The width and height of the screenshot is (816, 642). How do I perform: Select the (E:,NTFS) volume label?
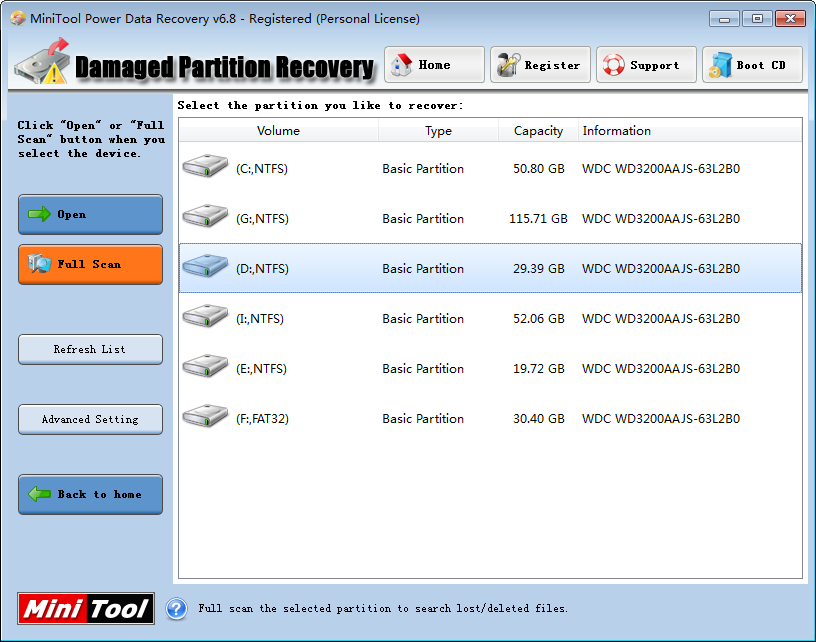click(x=261, y=368)
